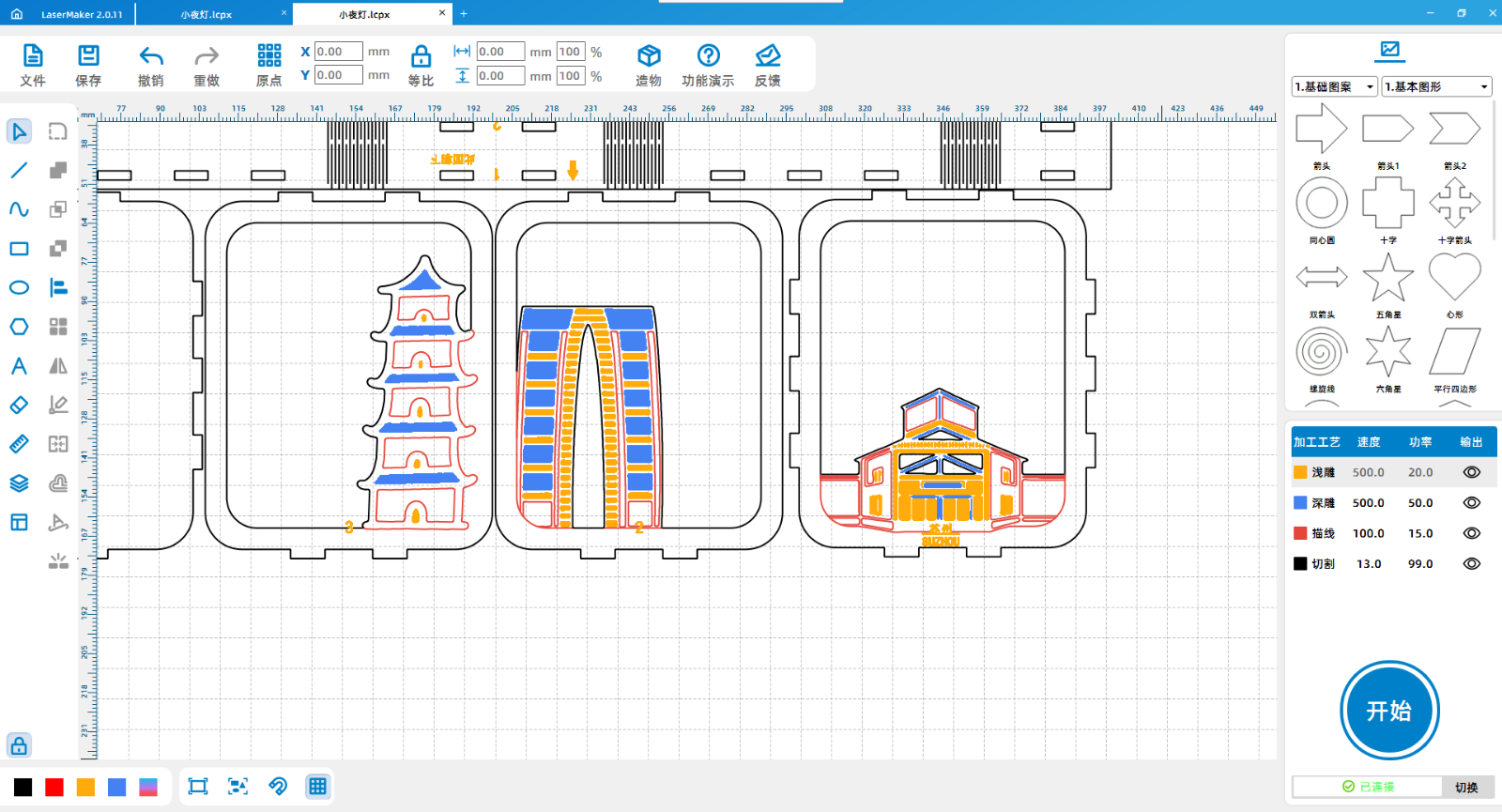Open the 造物 cube icon
The image size is (1502, 812).
(649, 56)
